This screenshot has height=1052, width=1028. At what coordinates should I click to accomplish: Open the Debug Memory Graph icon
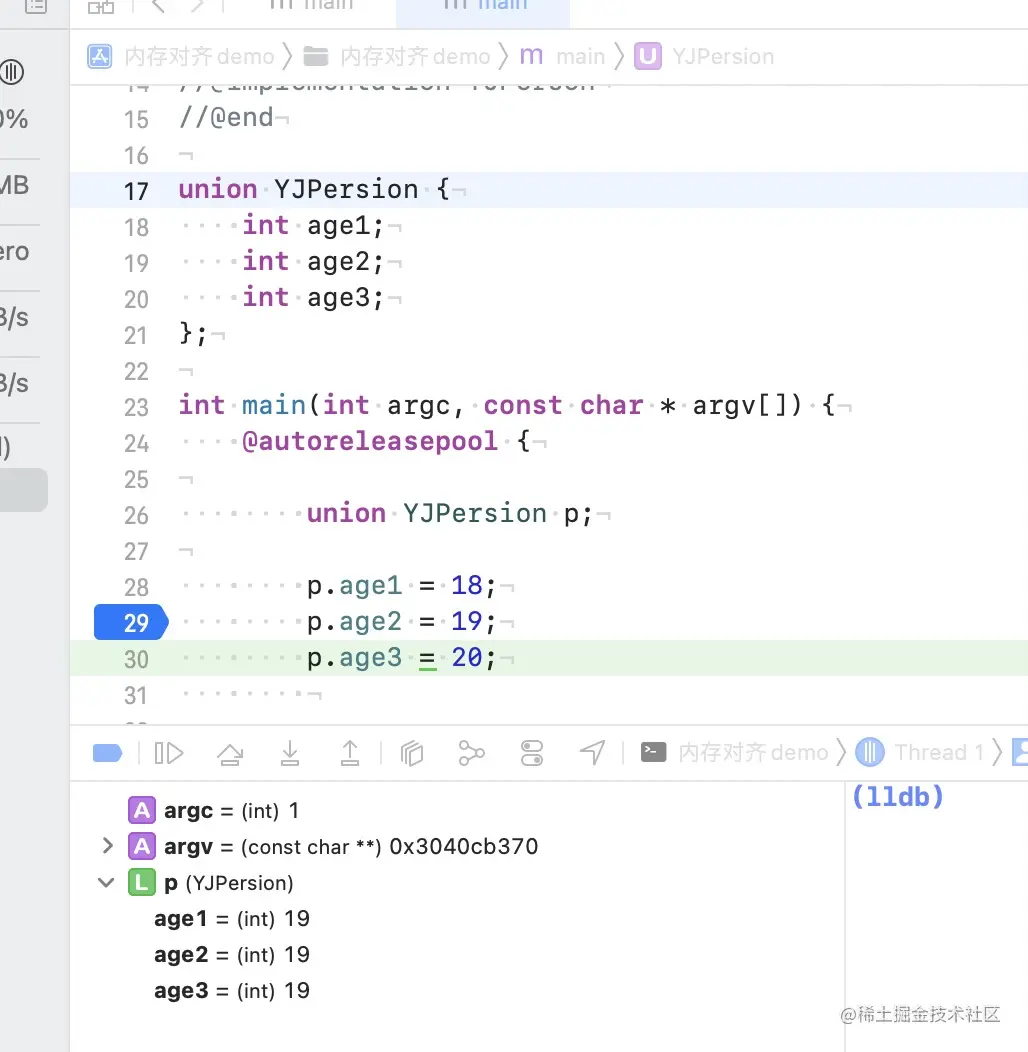(471, 753)
